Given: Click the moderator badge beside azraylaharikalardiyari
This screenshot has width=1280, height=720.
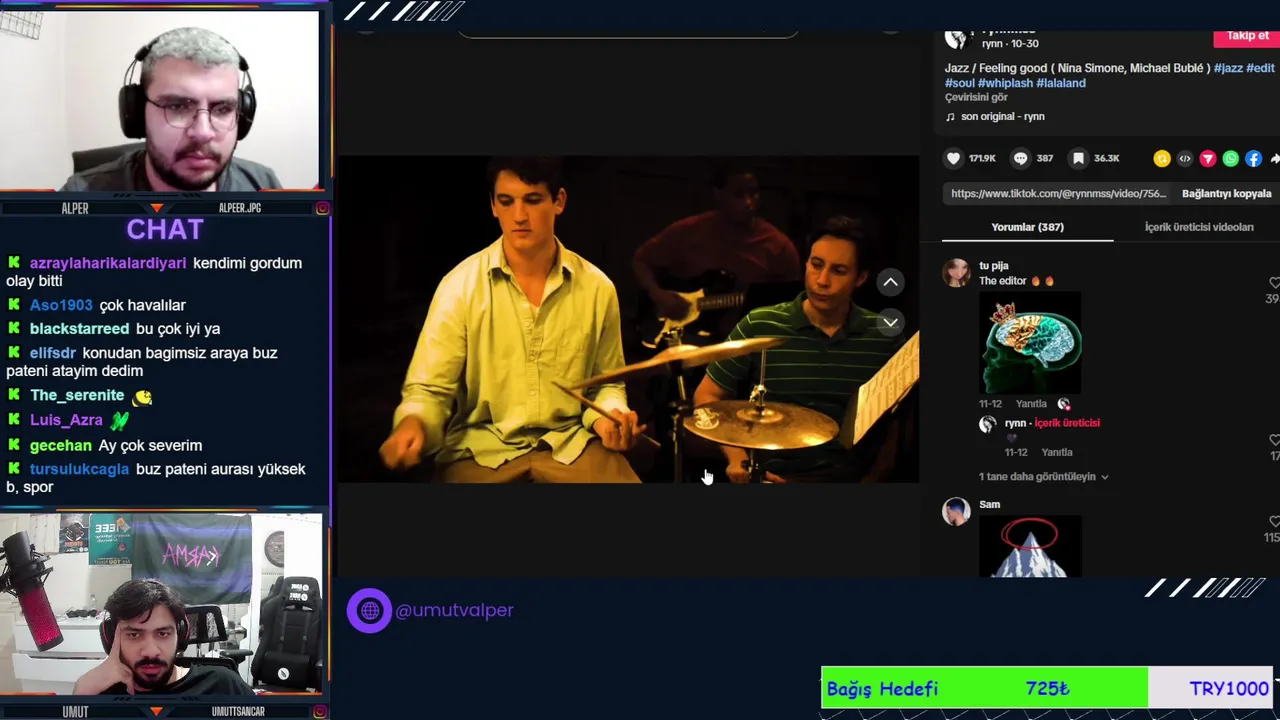Looking at the screenshot, I should pos(14,263).
